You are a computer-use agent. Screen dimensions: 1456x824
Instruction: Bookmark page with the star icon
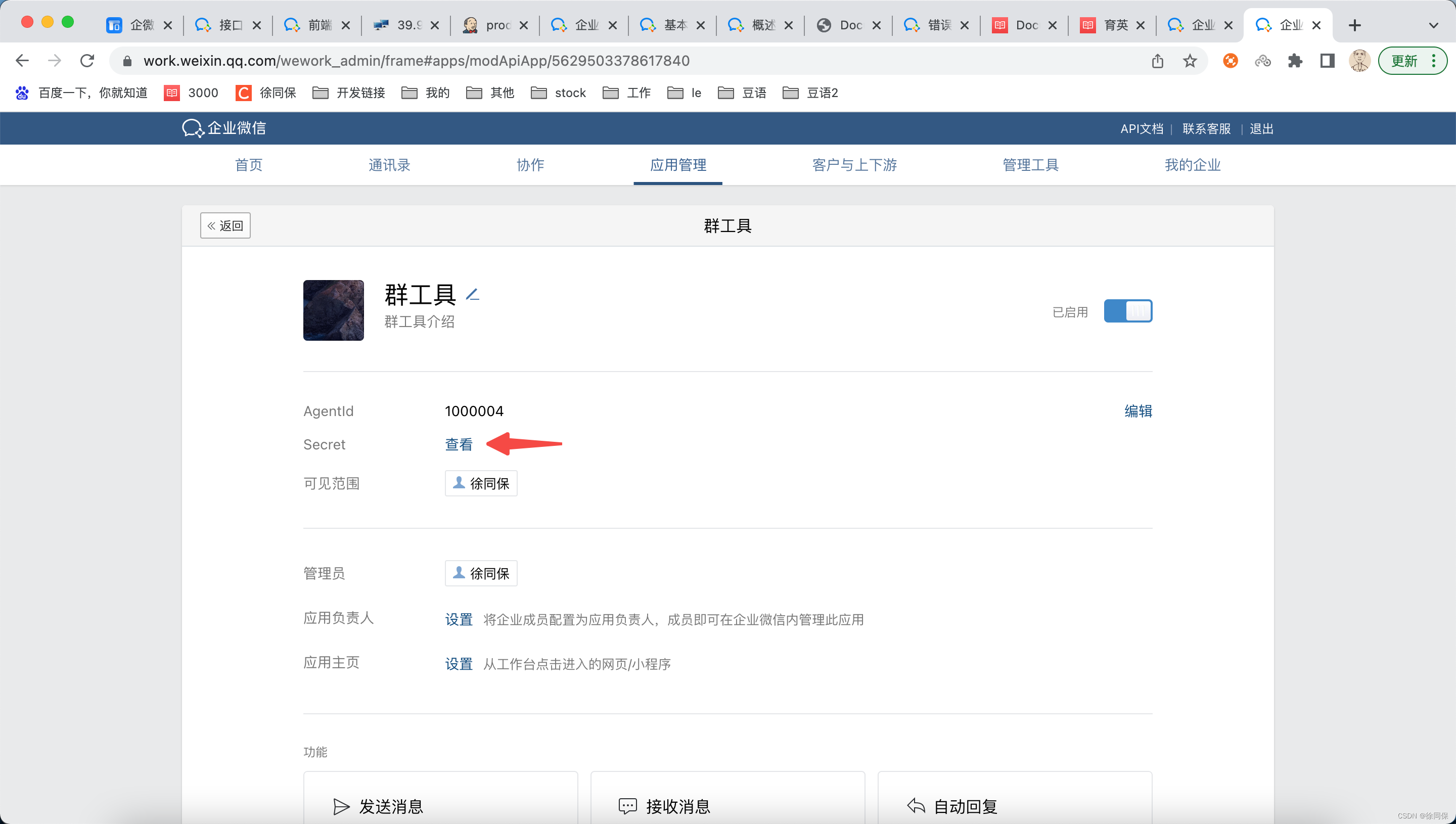pyautogui.click(x=1190, y=61)
